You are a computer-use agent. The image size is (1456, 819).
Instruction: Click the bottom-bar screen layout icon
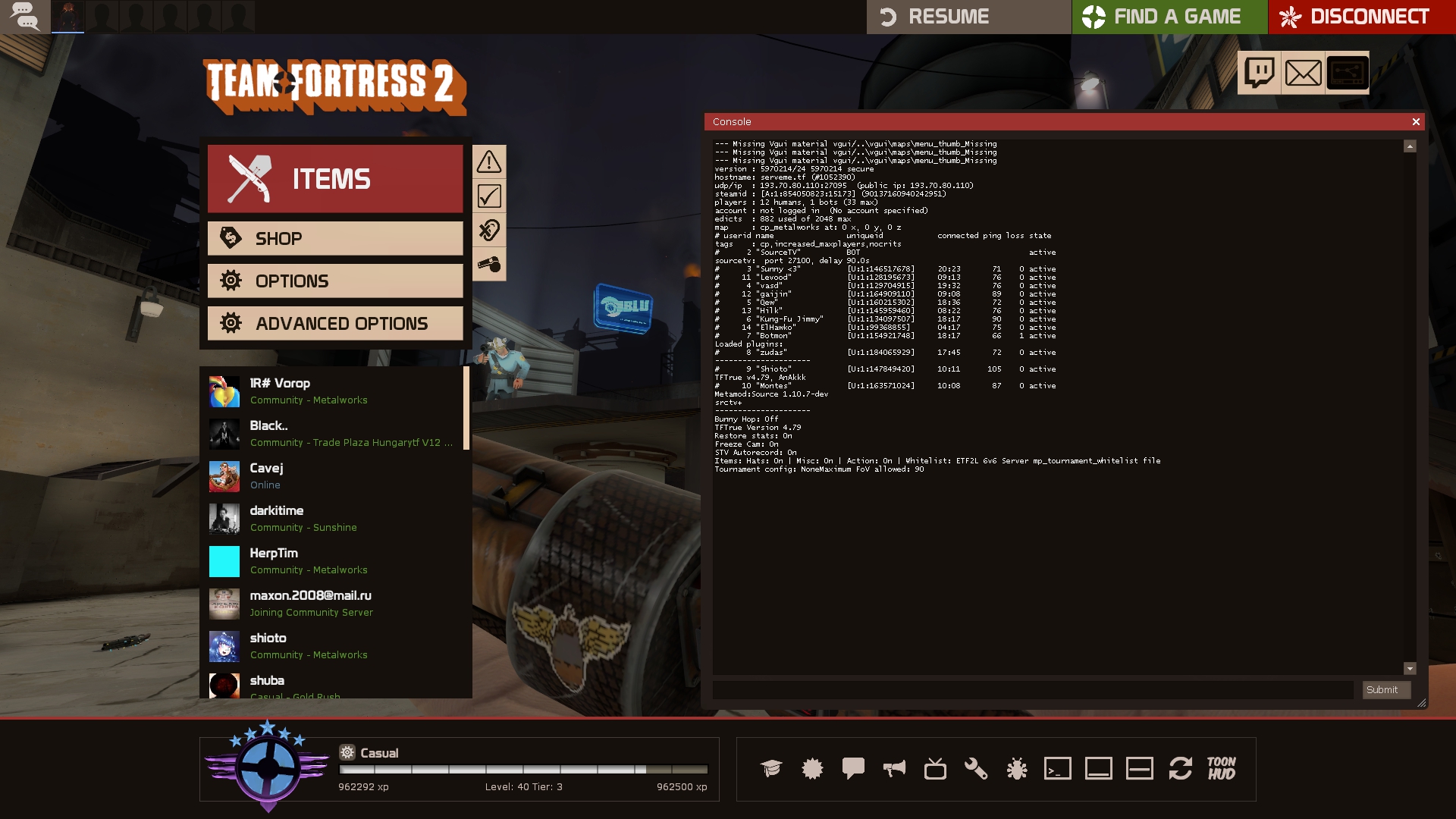pos(1099,768)
